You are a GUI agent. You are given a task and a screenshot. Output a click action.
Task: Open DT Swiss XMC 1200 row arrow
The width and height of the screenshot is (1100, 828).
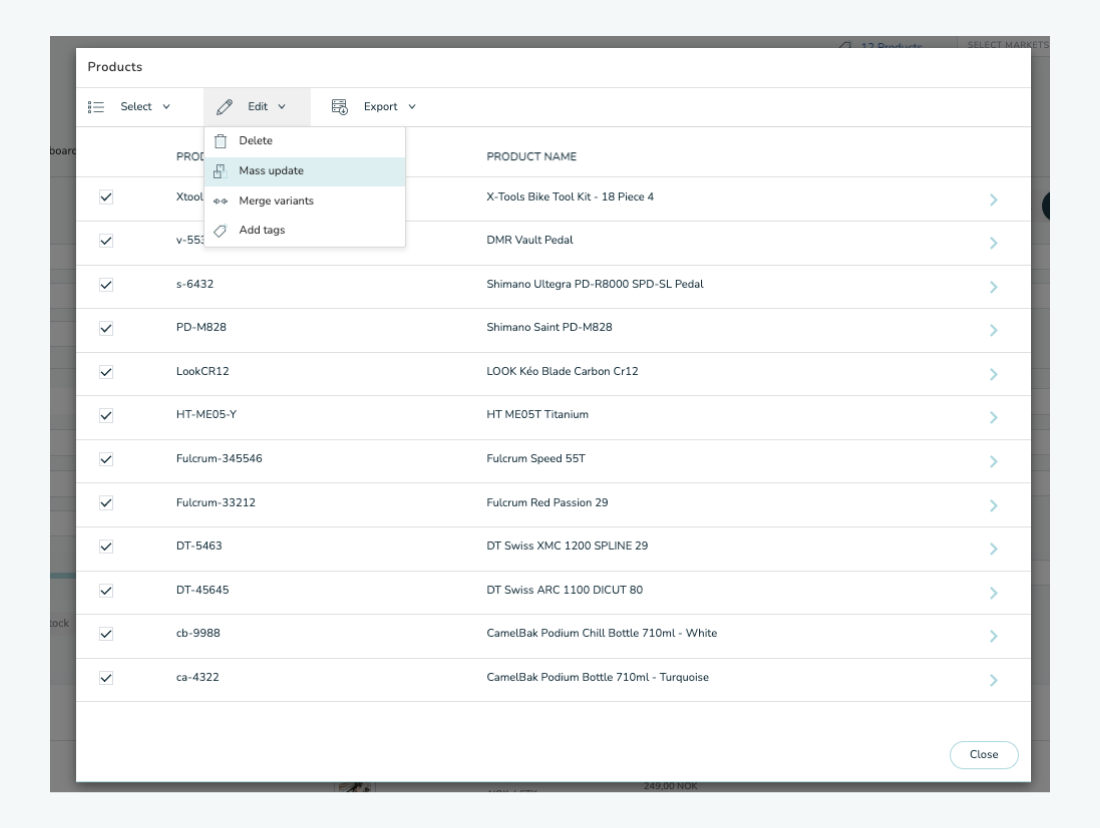coord(993,549)
